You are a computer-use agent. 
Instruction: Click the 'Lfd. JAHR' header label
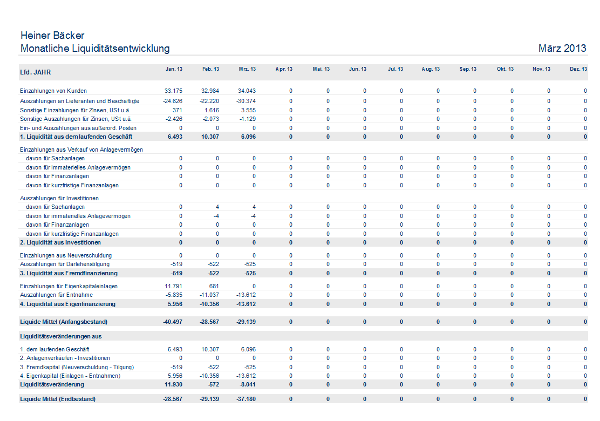point(35,72)
